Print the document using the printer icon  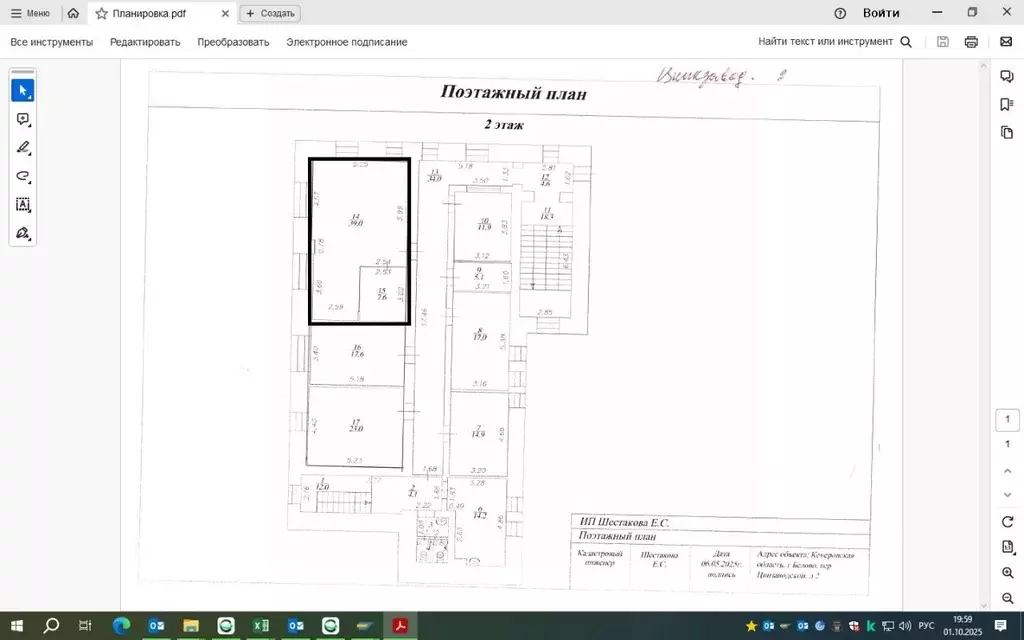click(971, 42)
